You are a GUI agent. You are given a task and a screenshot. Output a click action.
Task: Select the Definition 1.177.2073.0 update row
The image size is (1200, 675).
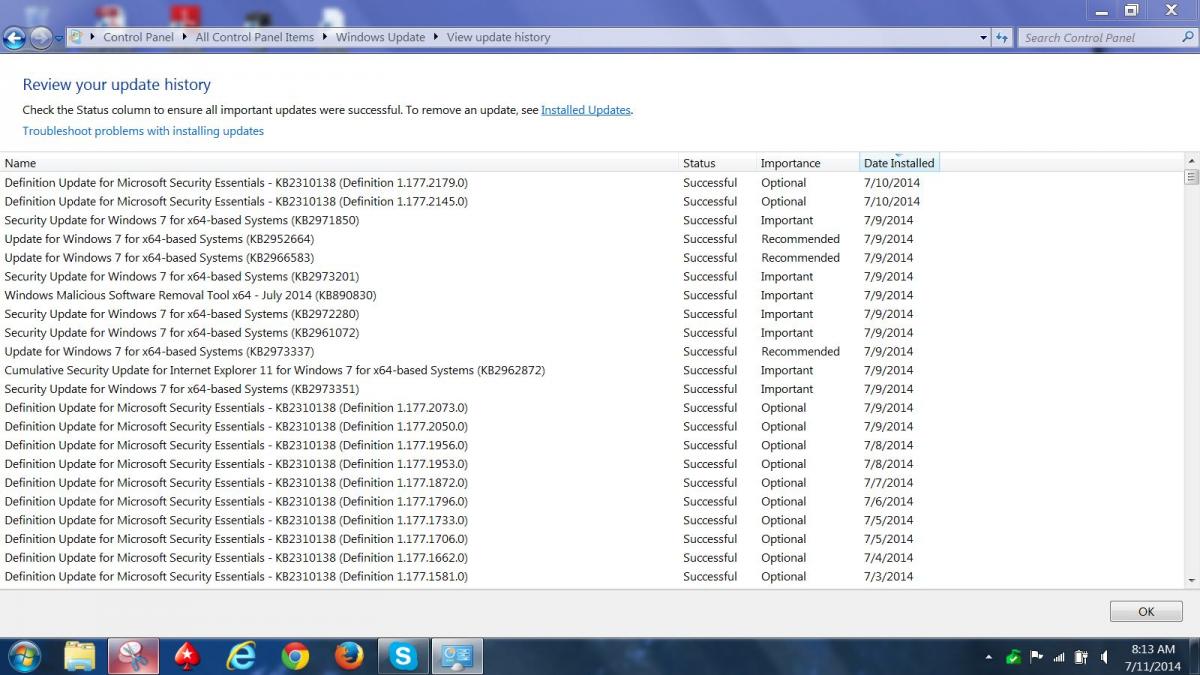pos(592,408)
